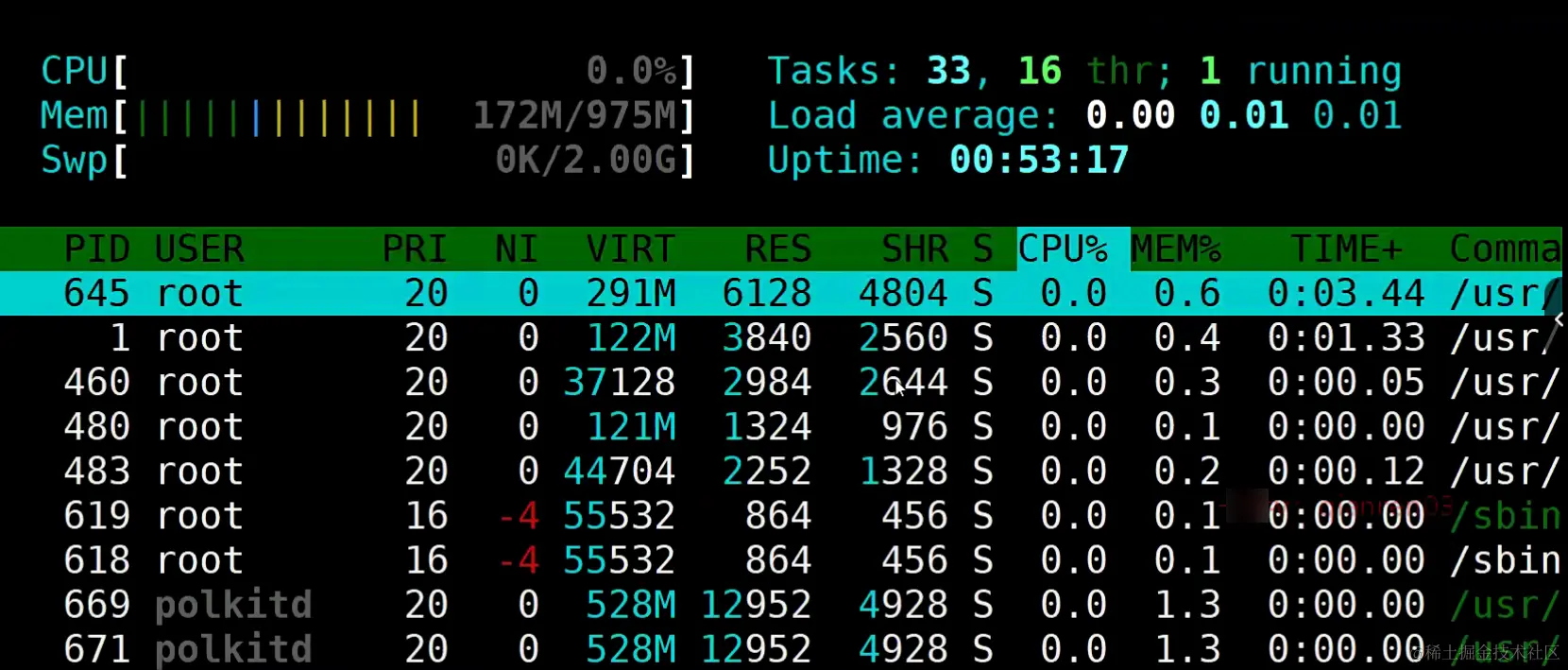Select the process row with PID 618
The height and width of the screenshot is (670, 1568).
tap(781, 559)
